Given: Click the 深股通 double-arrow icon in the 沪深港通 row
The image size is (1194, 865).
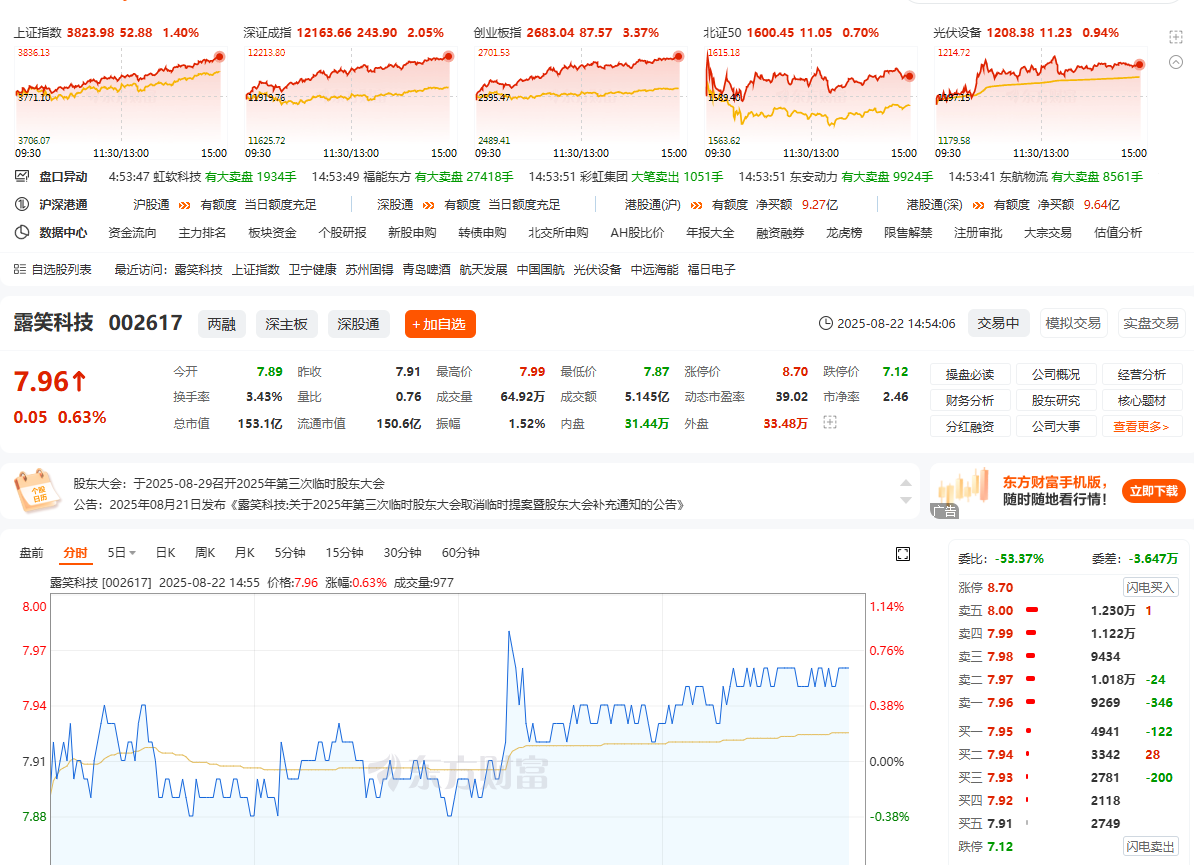Looking at the screenshot, I should tap(429, 206).
